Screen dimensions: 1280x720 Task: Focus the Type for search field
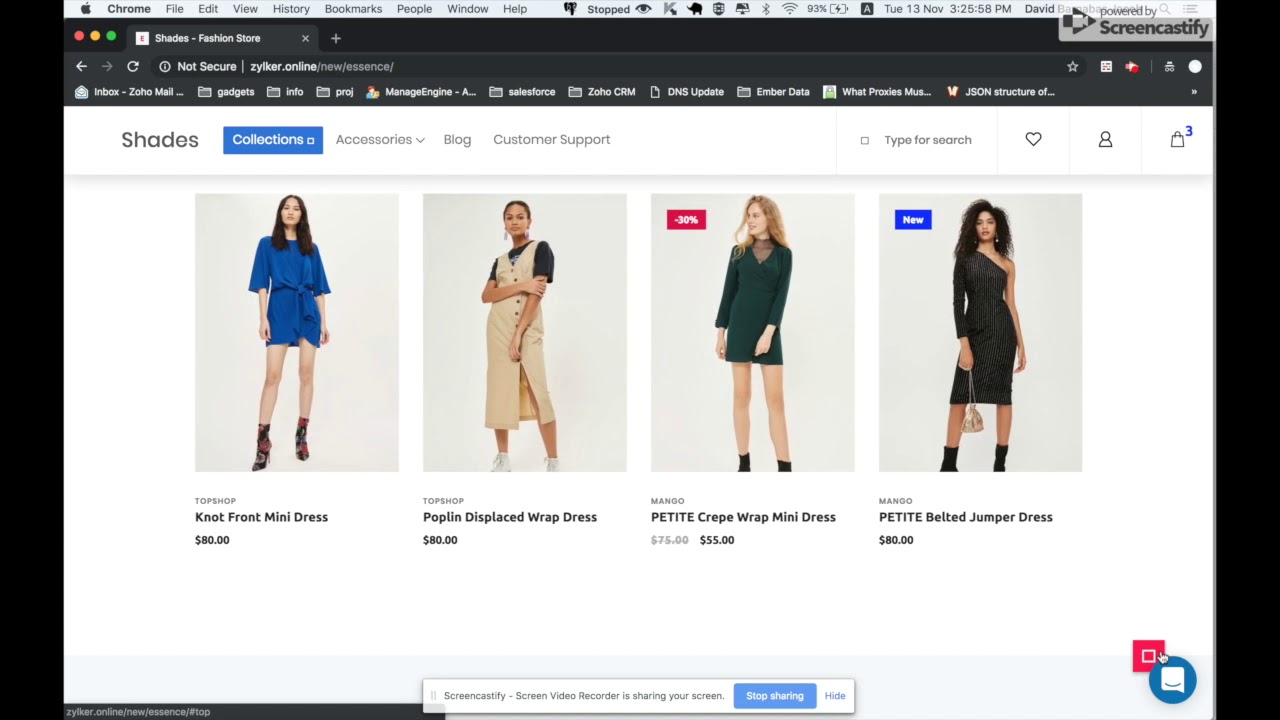[927, 140]
